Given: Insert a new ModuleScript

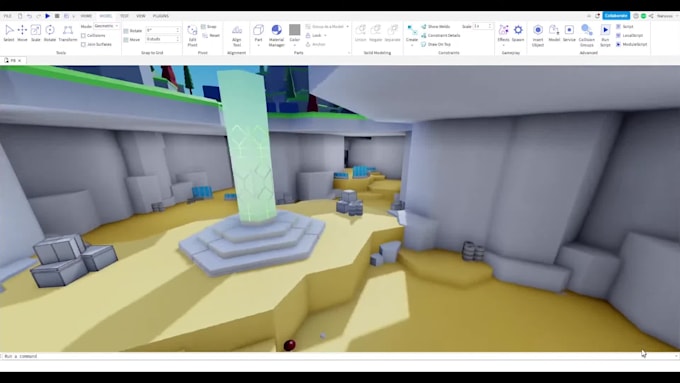Looking at the screenshot, I should (631, 44).
